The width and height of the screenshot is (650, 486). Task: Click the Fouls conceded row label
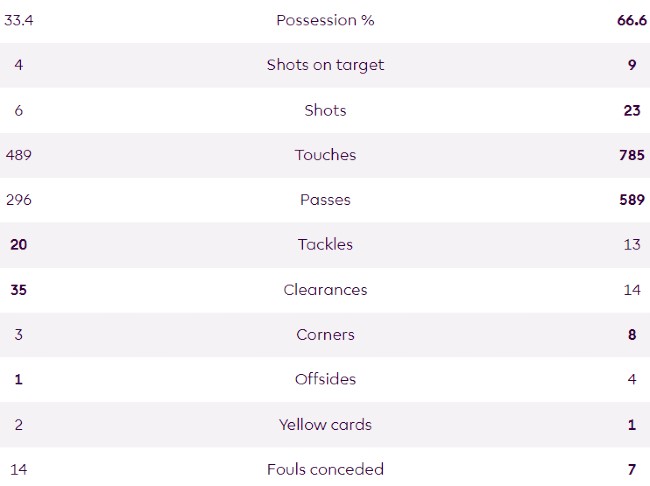click(x=325, y=470)
